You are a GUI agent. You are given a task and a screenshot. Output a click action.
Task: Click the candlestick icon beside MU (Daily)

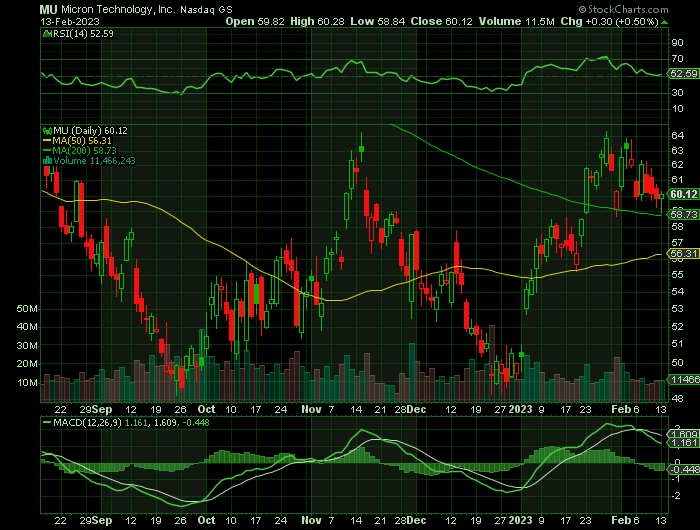[44, 131]
